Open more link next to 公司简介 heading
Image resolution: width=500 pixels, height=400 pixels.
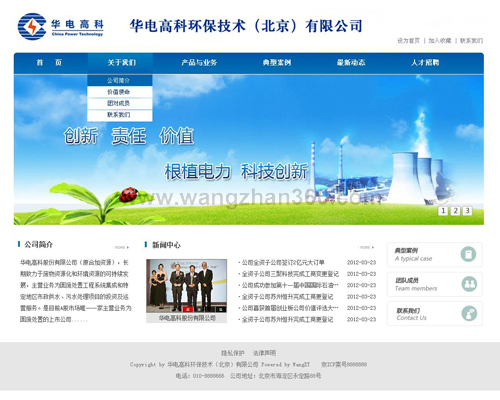[121, 247]
